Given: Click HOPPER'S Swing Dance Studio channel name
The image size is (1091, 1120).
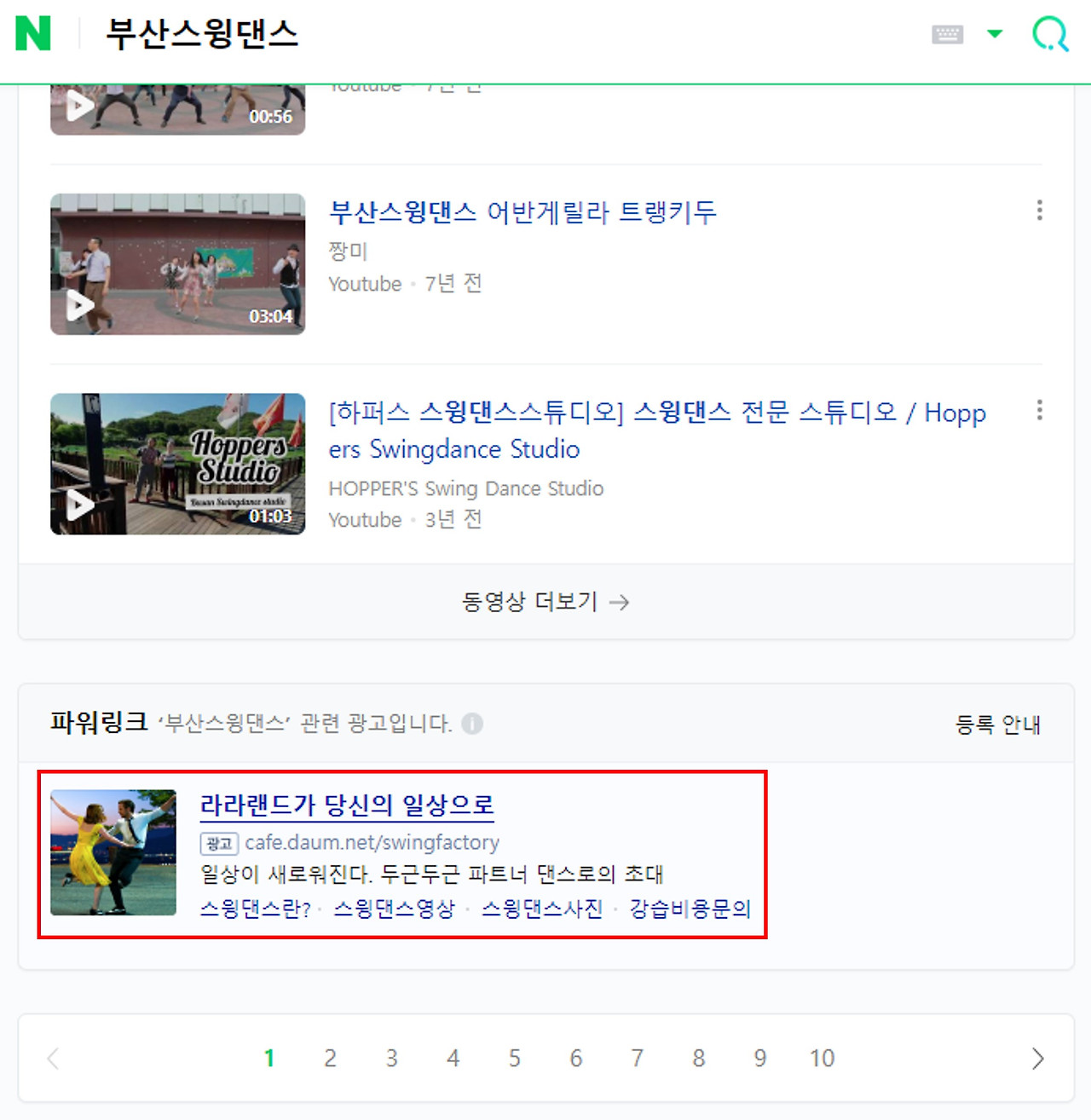Looking at the screenshot, I should click(x=466, y=488).
